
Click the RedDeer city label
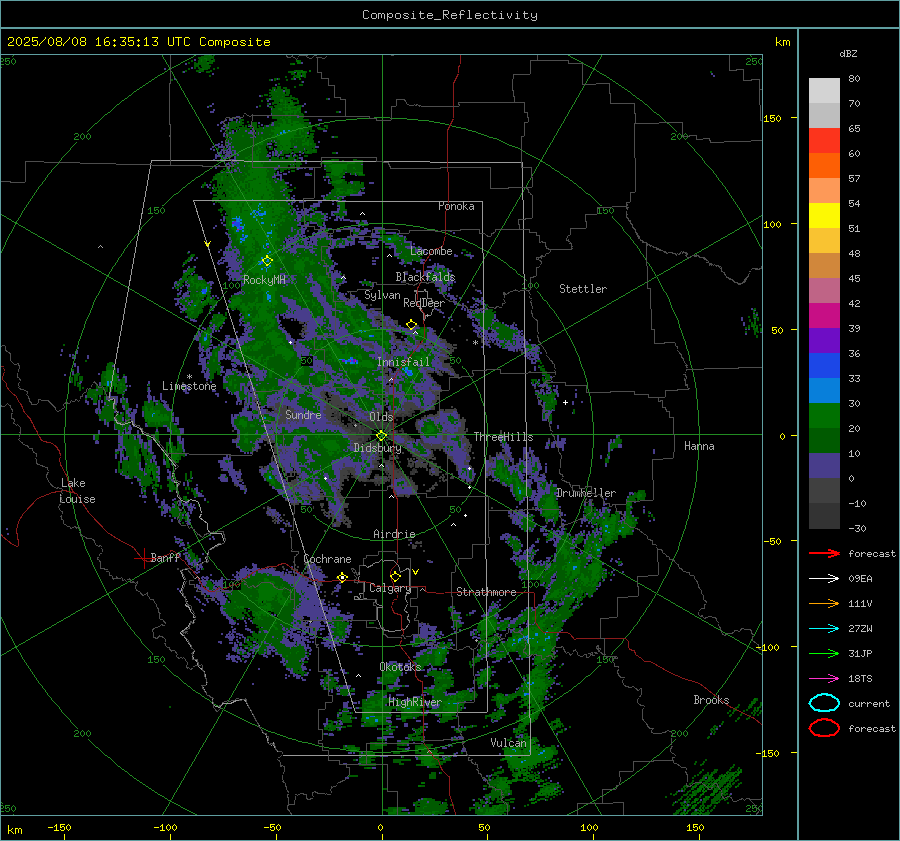pyautogui.click(x=424, y=303)
